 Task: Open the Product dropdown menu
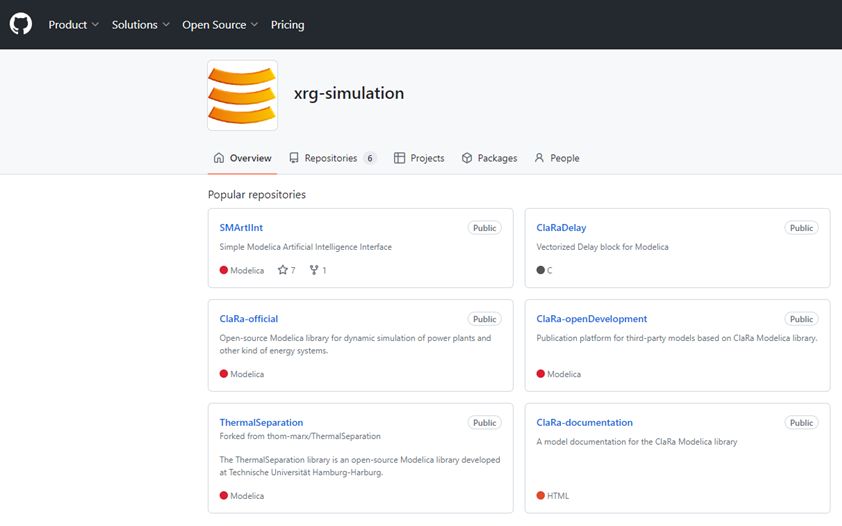[74, 25]
